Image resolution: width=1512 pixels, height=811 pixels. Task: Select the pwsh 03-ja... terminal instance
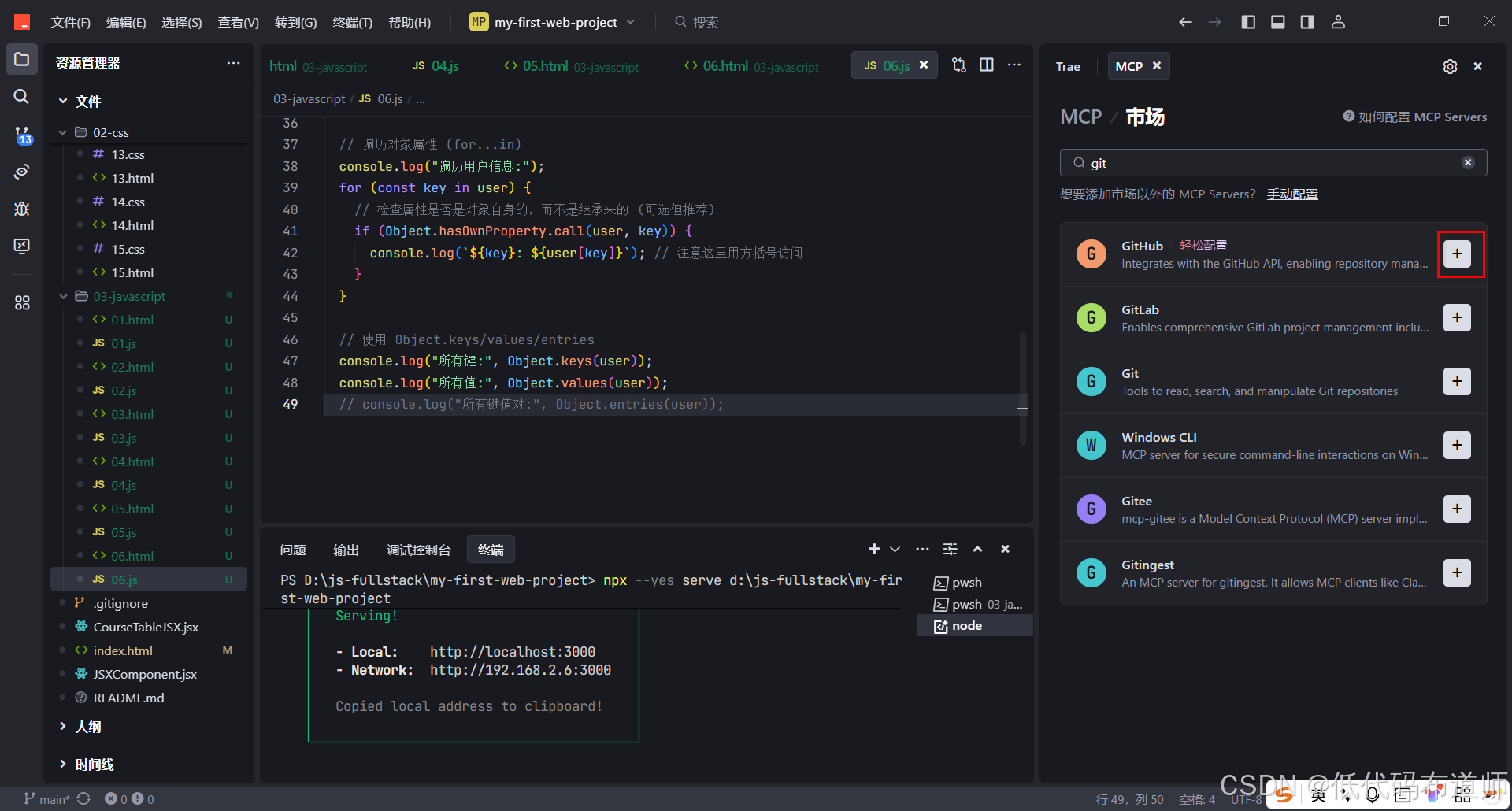pyautogui.click(x=975, y=605)
